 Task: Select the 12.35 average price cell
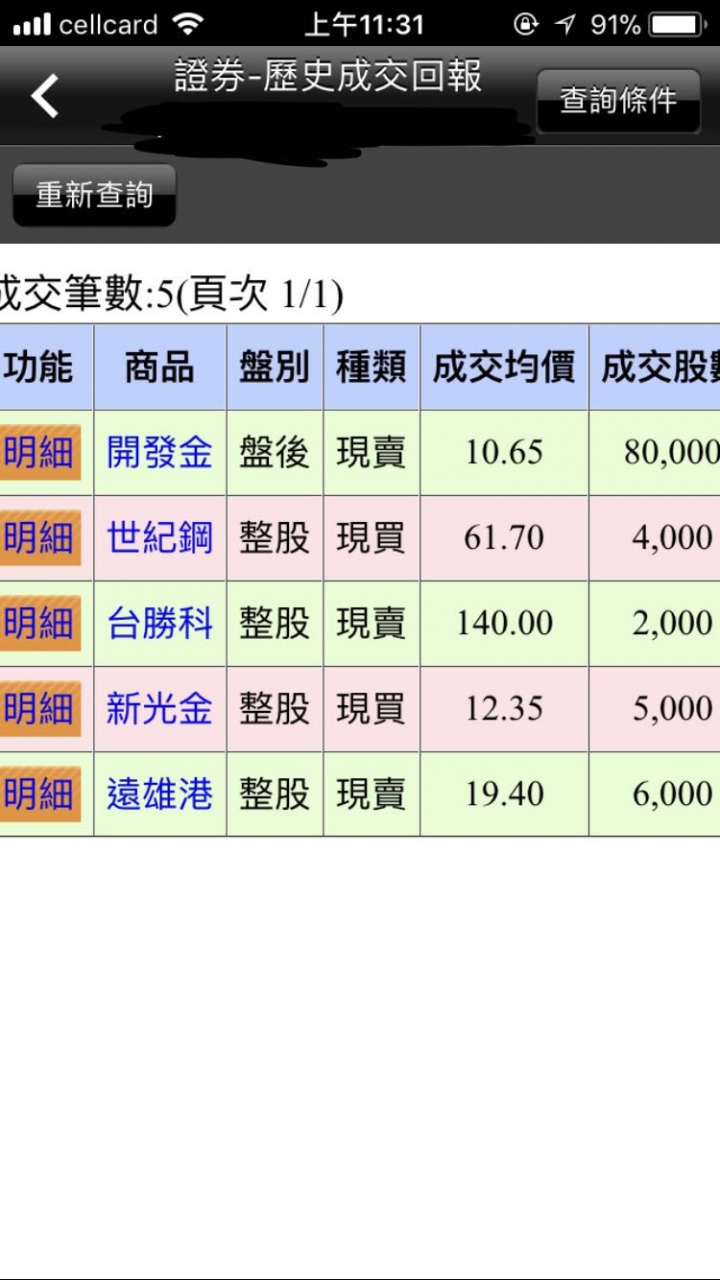tap(504, 709)
